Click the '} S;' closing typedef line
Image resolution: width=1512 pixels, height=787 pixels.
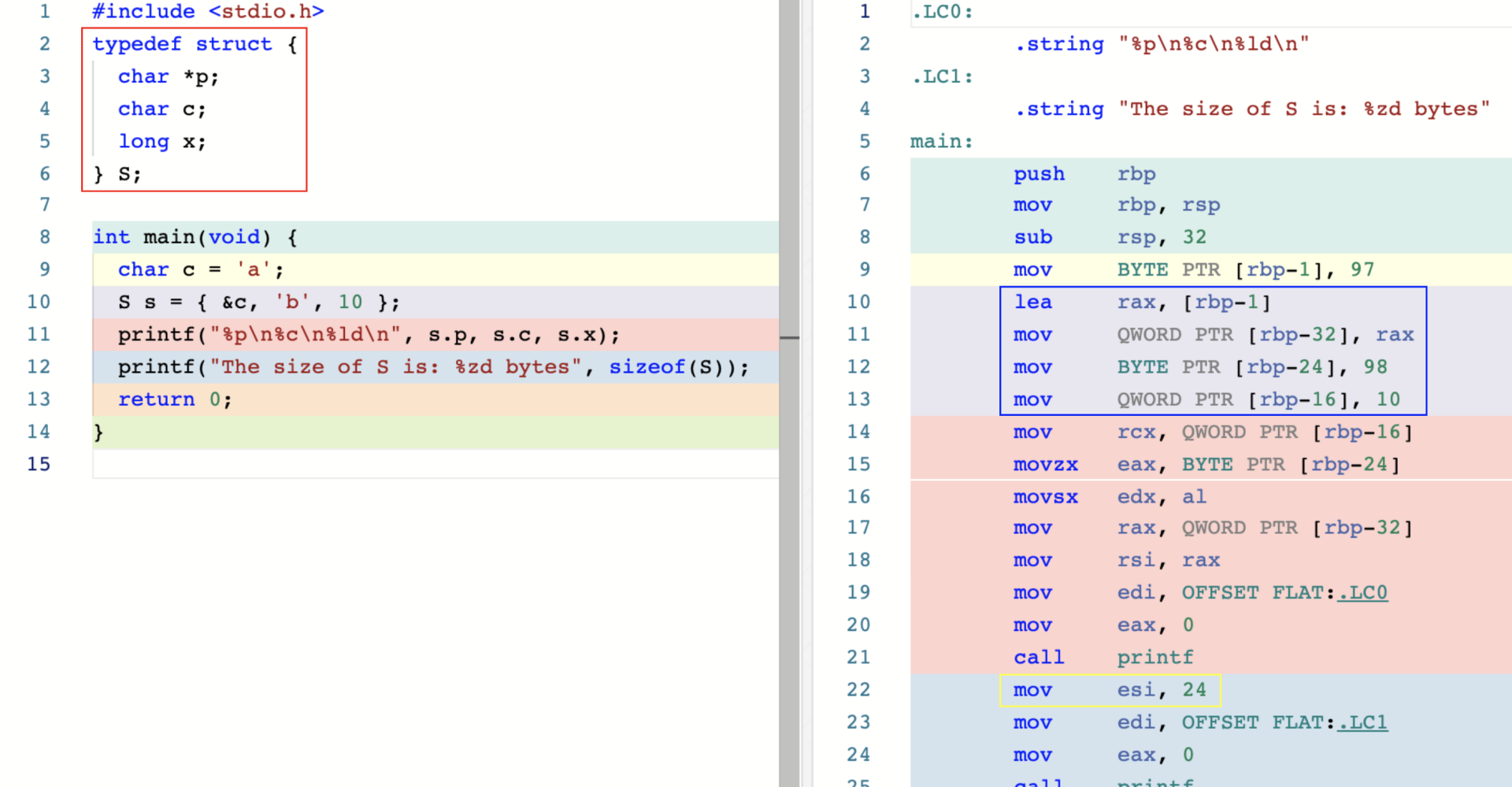click(117, 174)
